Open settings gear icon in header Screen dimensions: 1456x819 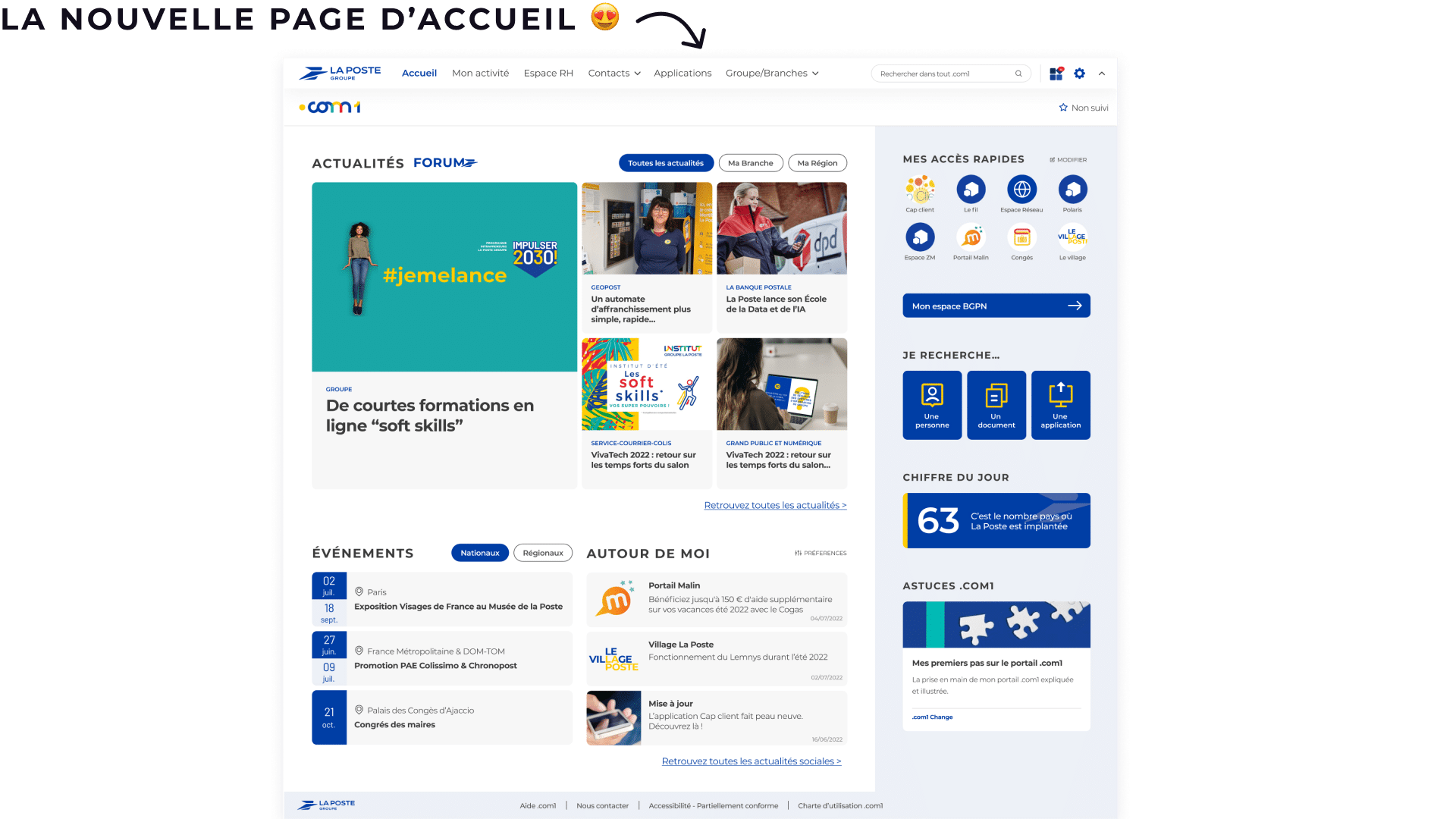click(x=1080, y=74)
